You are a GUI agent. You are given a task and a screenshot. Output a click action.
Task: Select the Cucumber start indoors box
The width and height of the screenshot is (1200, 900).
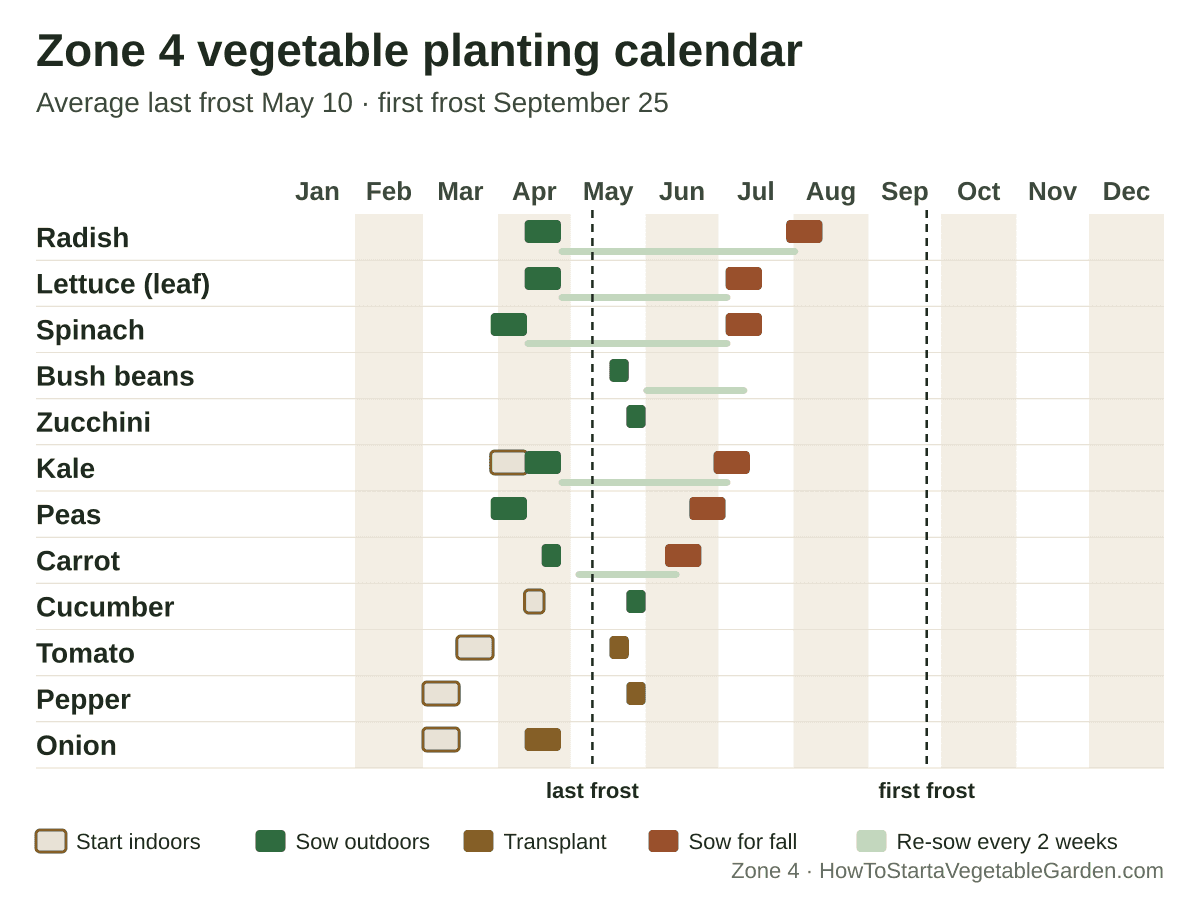click(x=534, y=602)
